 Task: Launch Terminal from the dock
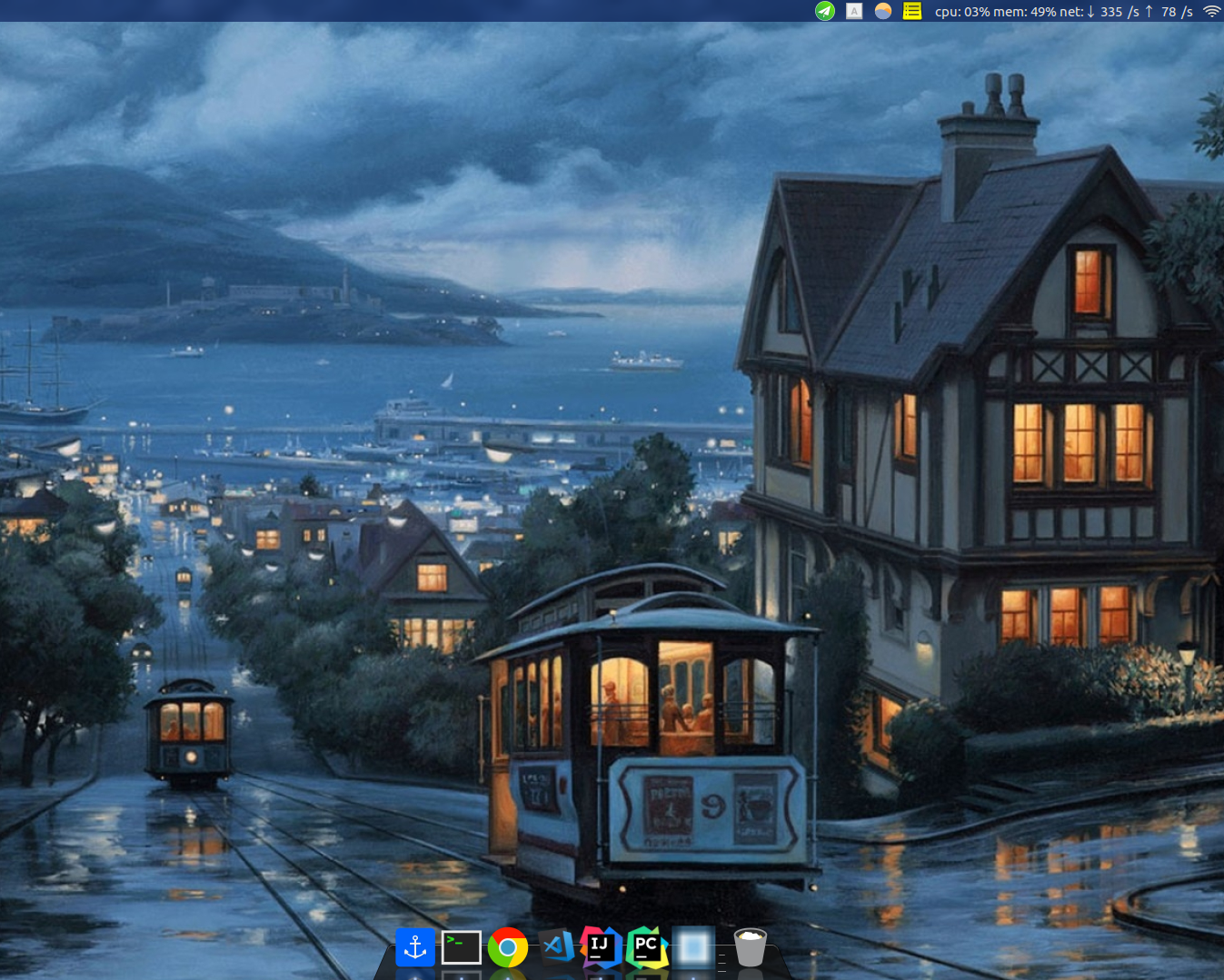[462, 947]
